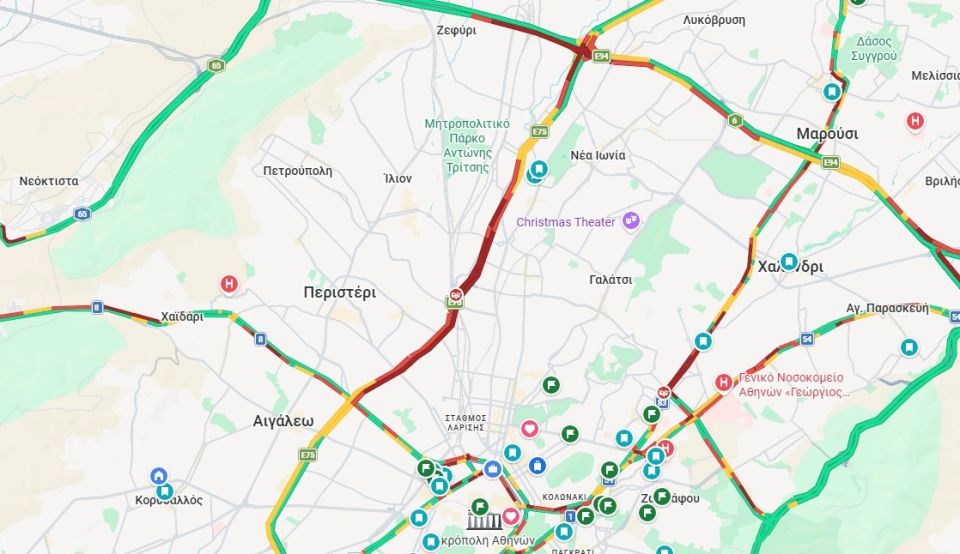Select the Μαρούσι city label
960x554 pixels.
pyautogui.click(x=827, y=134)
